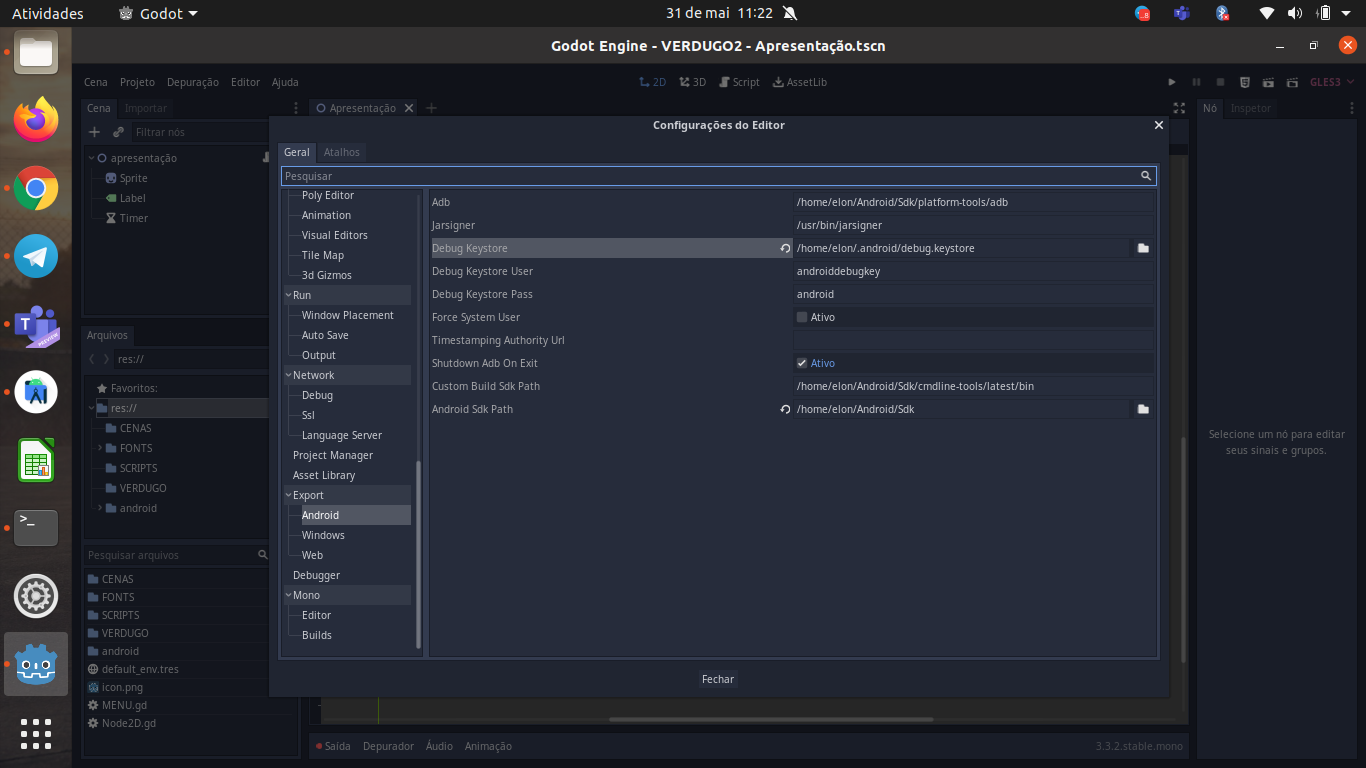
Task: Switch to 2D workspace
Action: [653, 82]
